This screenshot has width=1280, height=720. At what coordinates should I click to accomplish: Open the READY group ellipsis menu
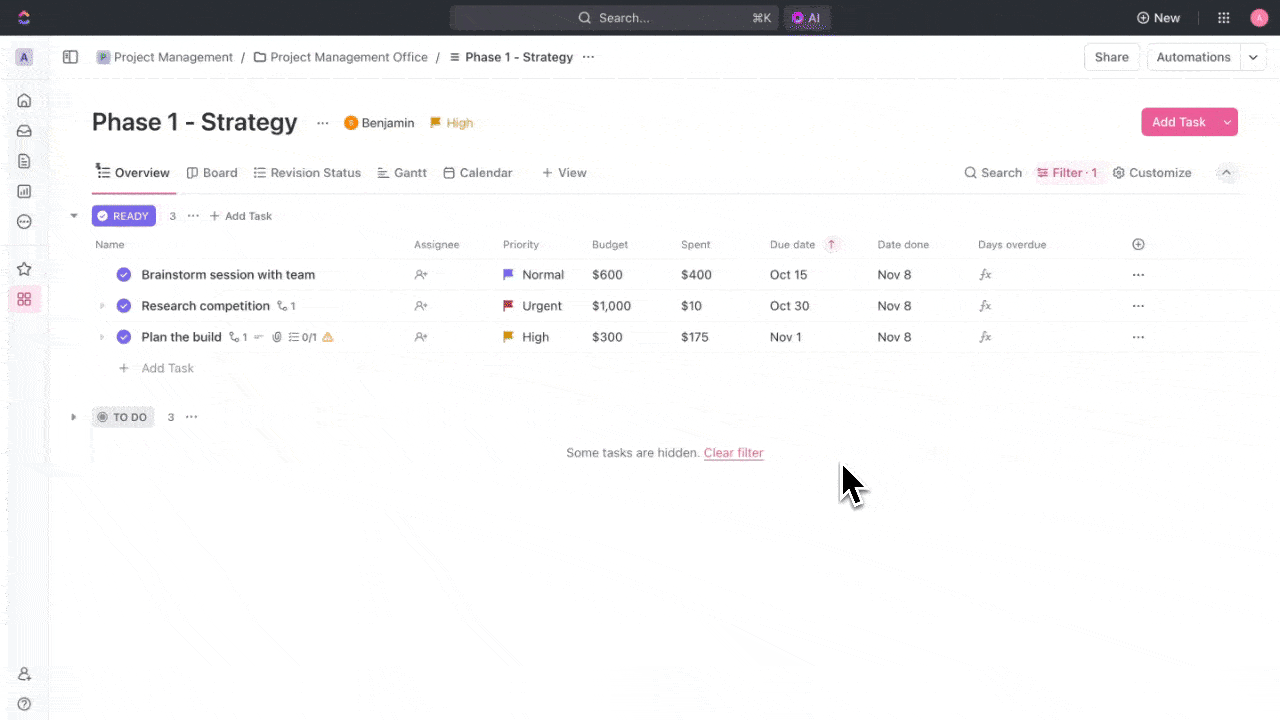[x=193, y=216]
